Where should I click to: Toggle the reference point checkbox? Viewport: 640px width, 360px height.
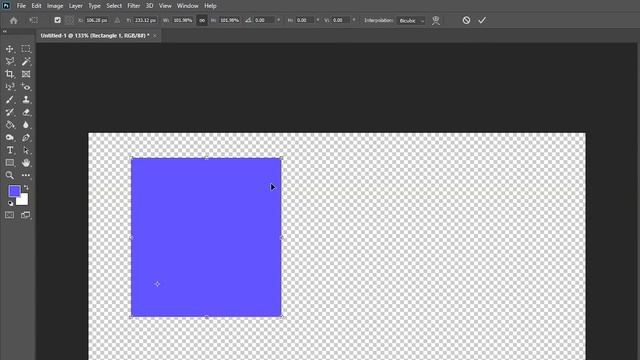click(58, 20)
